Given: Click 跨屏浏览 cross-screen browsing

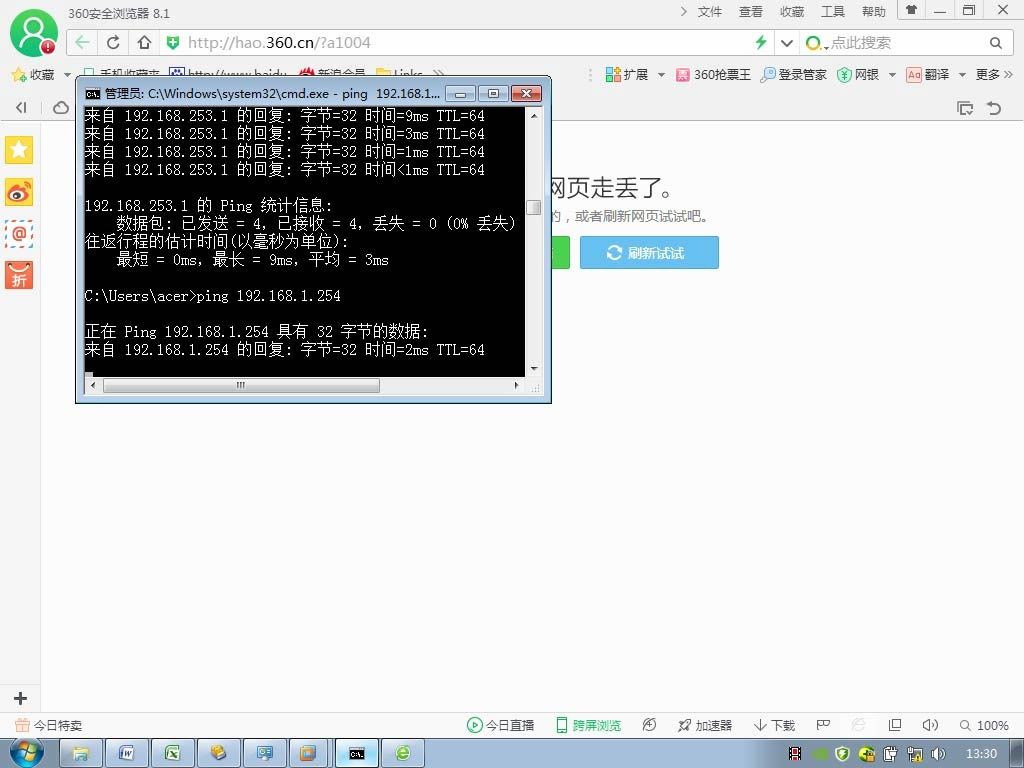Looking at the screenshot, I should point(588,725).
